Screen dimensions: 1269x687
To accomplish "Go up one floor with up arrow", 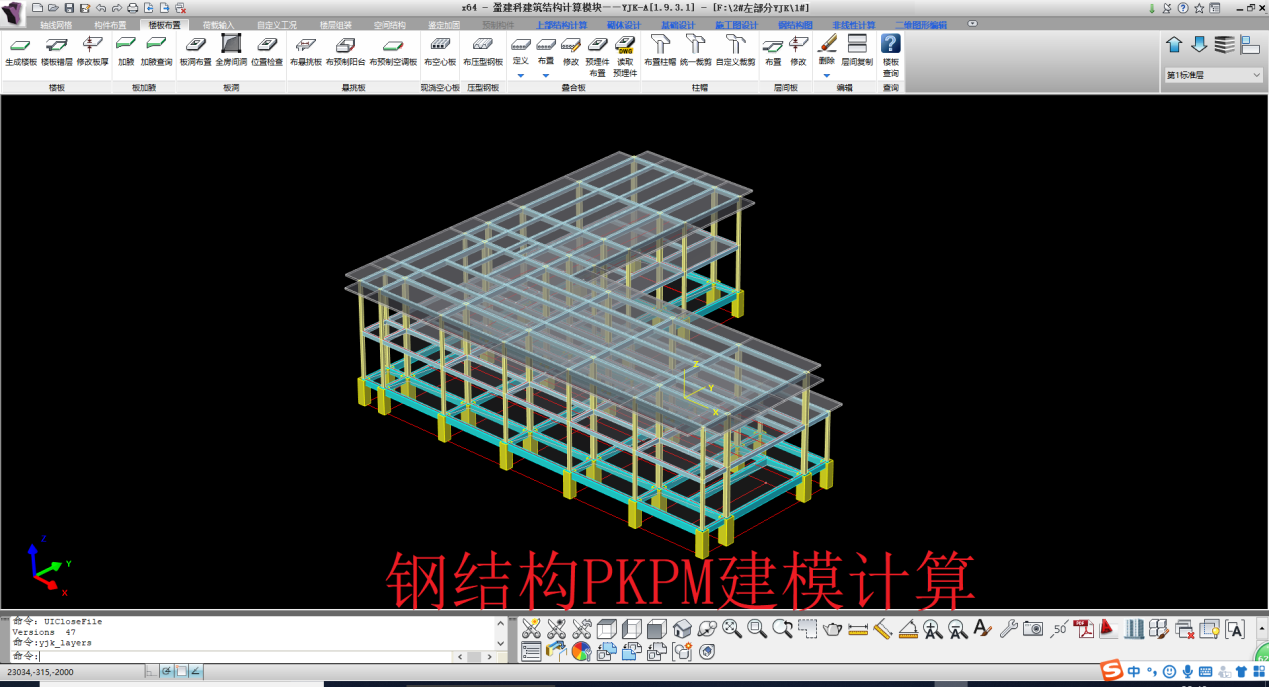I will [x=1174, y=45].
